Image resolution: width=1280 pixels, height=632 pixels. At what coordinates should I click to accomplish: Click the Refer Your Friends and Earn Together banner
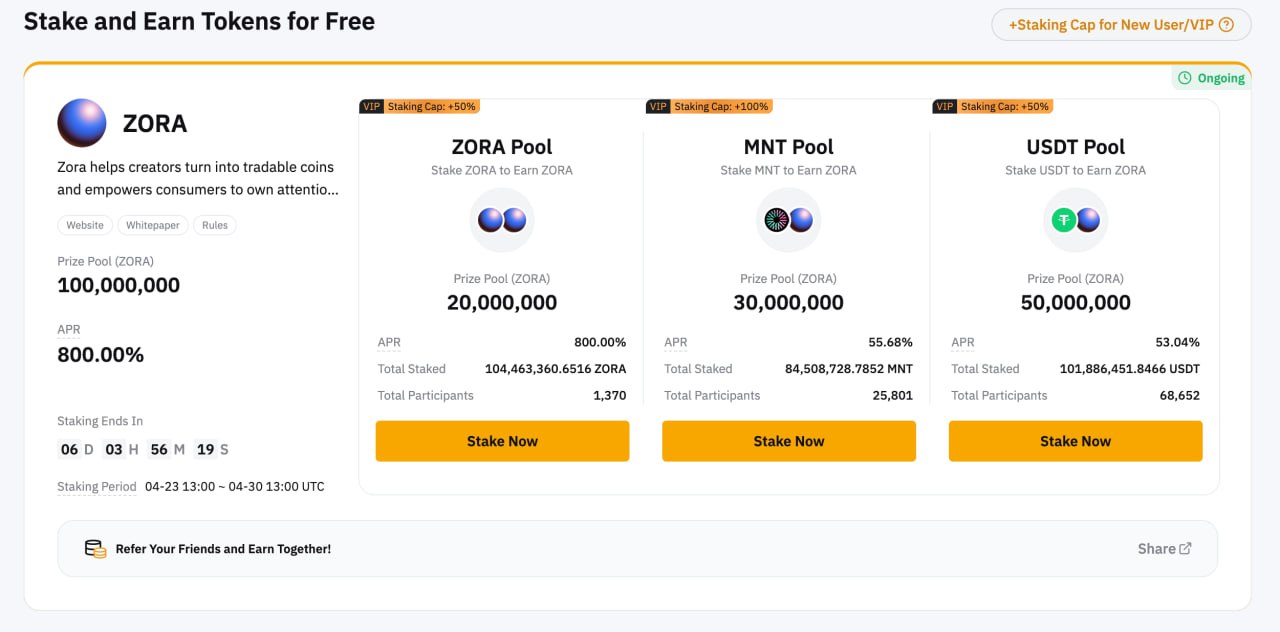[x=637, y=548]
